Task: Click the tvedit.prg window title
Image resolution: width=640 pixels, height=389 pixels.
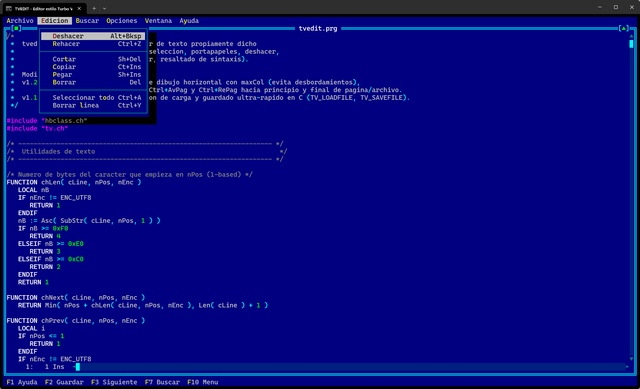Action: pyautogui.click(x=318, y=29)
